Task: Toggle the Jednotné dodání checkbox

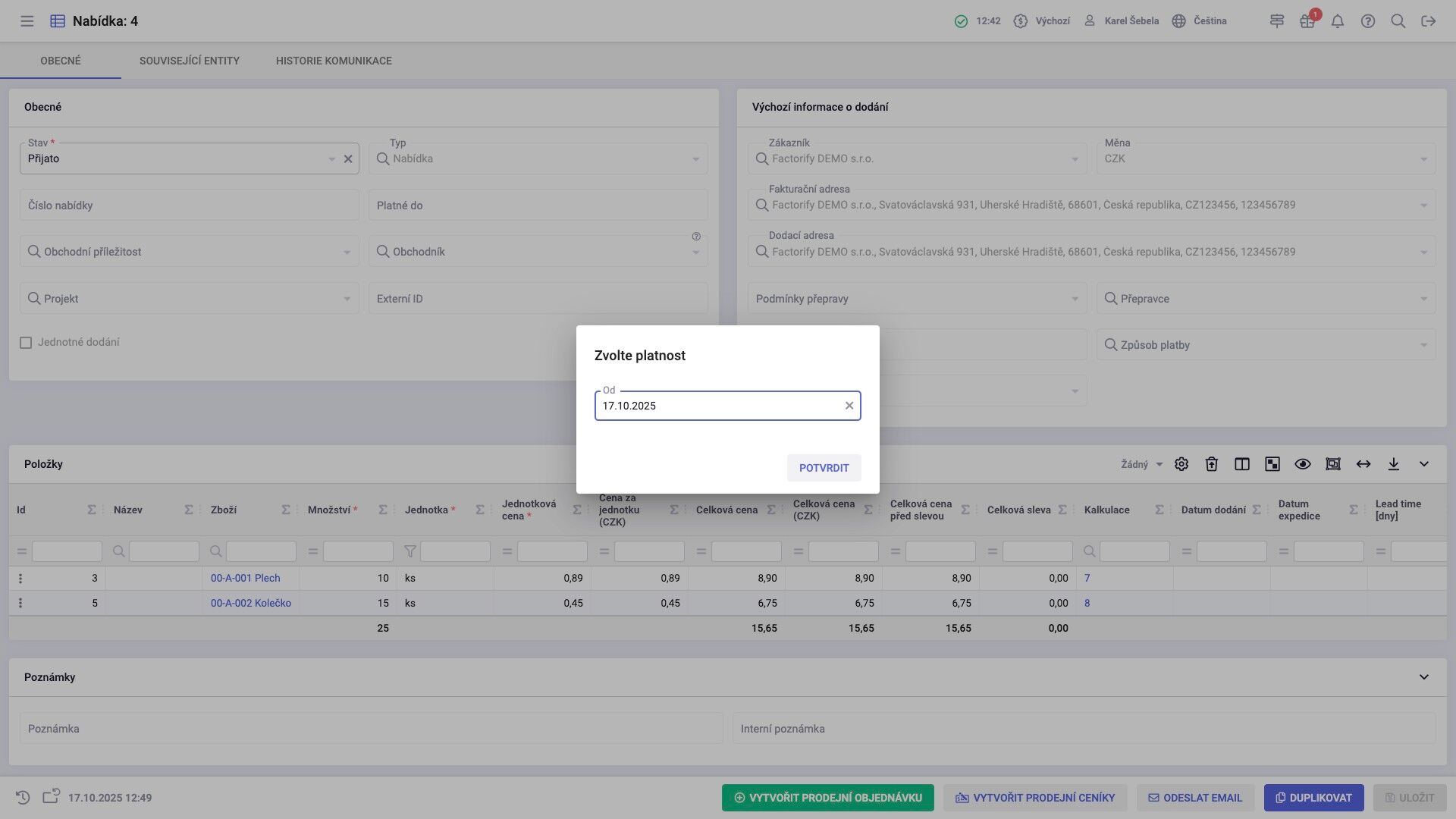Action: pos(26,343)
